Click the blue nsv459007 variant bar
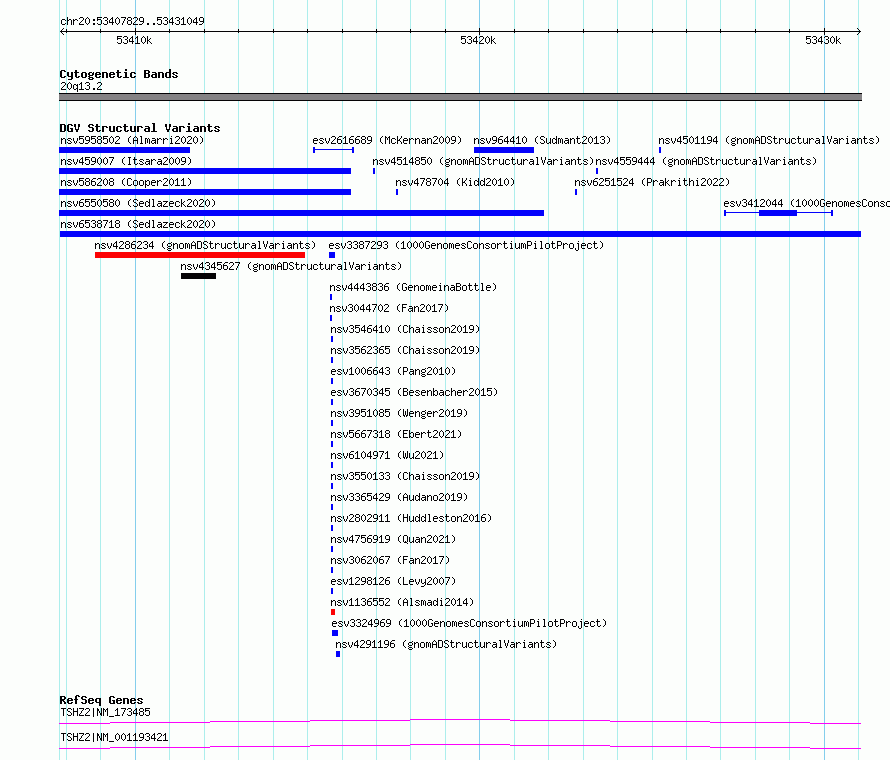Image resolution: width=890 pixels, height=760 pixels. (205, 171)
